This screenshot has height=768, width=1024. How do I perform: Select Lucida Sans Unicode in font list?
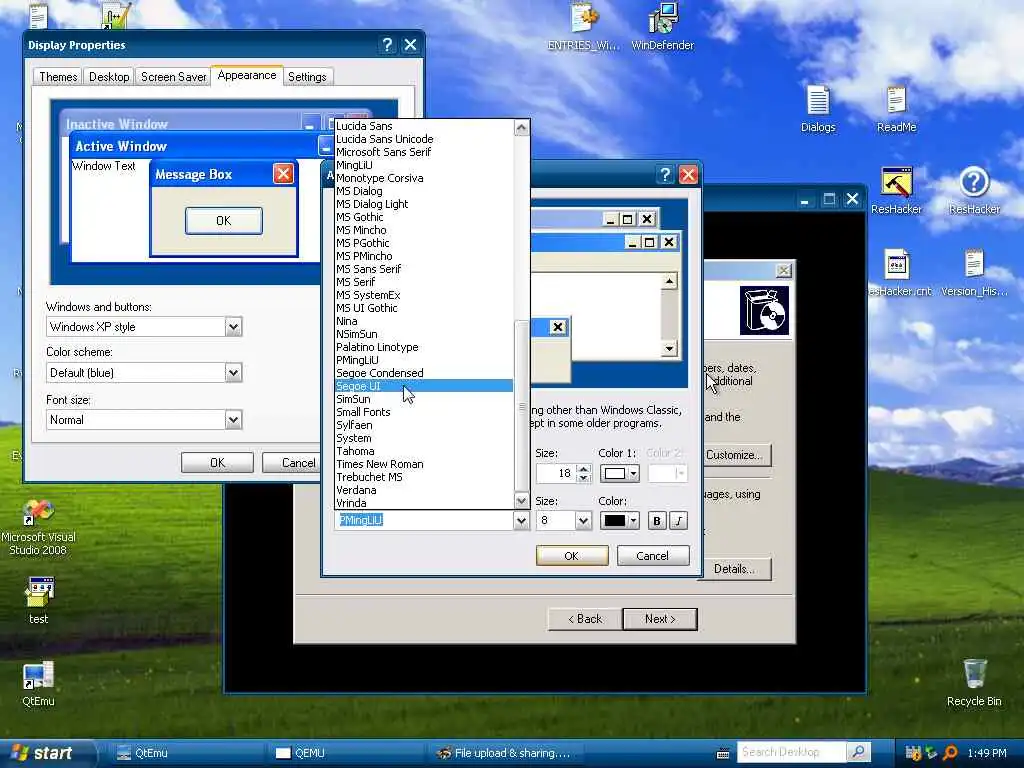point(423,139)
